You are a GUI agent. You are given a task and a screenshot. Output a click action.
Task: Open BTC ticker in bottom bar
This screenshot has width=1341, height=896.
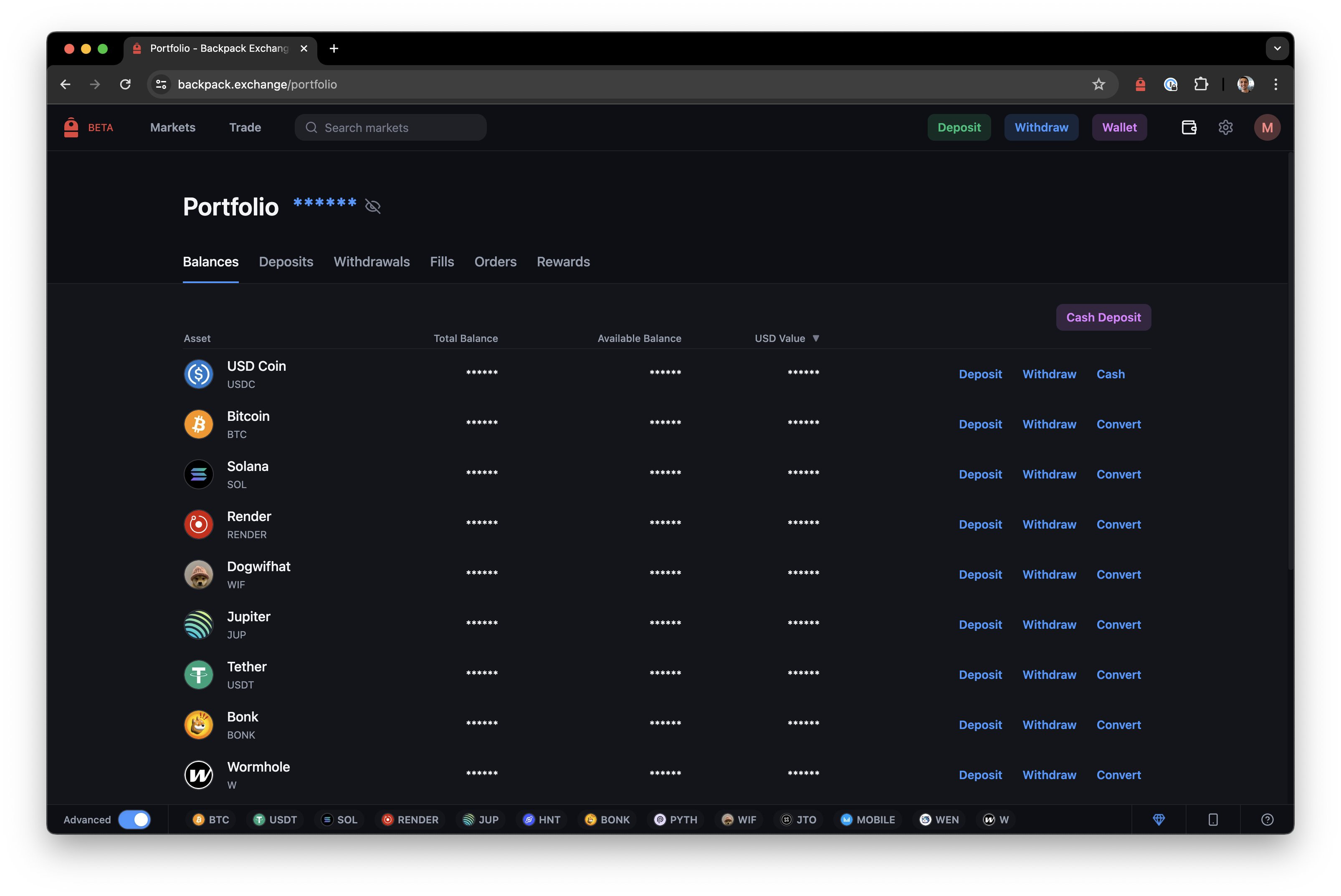tap(211, 820)
